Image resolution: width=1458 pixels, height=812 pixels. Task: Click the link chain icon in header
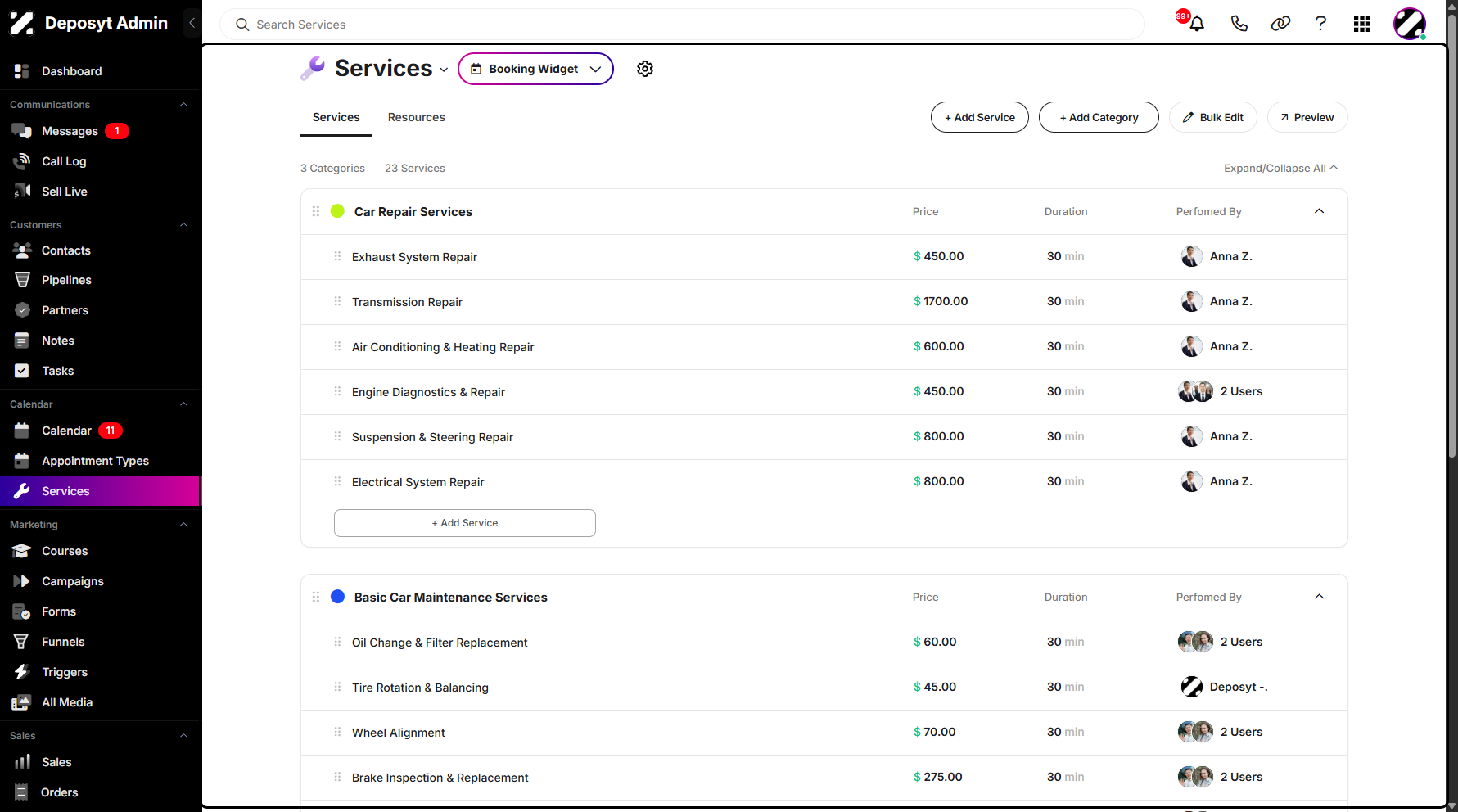coord(1280,24)
